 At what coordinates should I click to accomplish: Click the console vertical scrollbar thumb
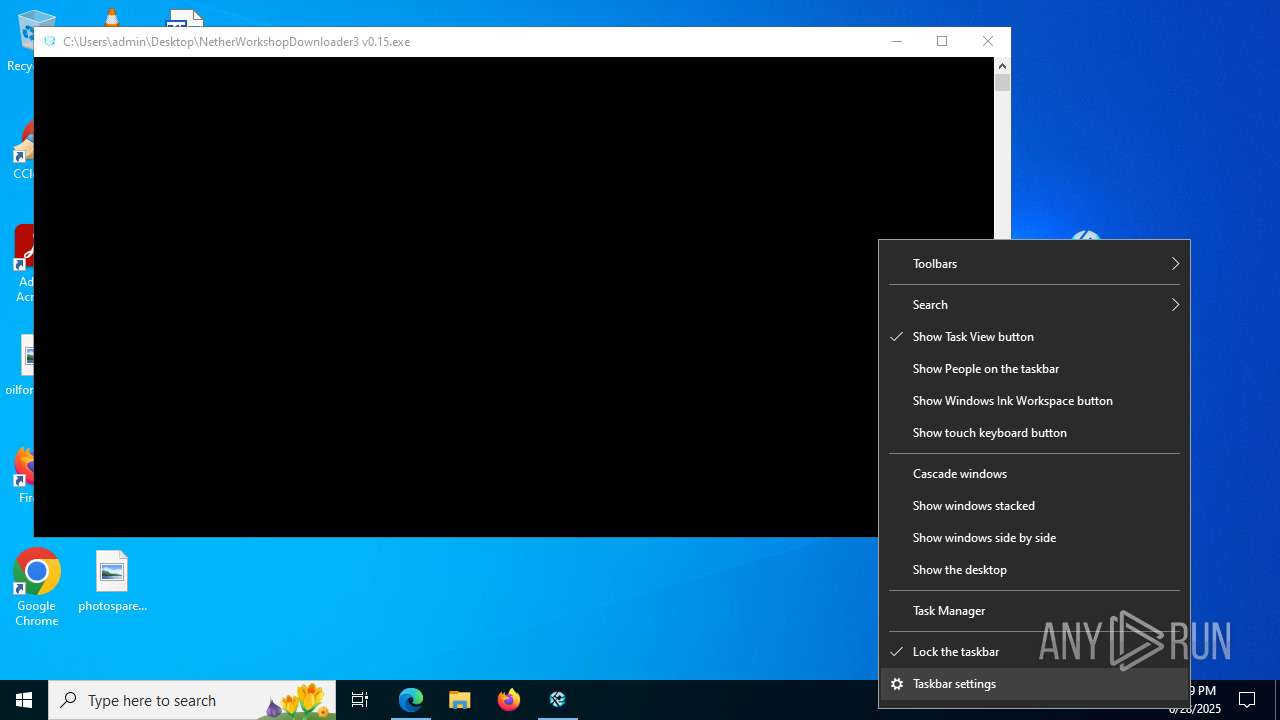(x=1002, y=83)
